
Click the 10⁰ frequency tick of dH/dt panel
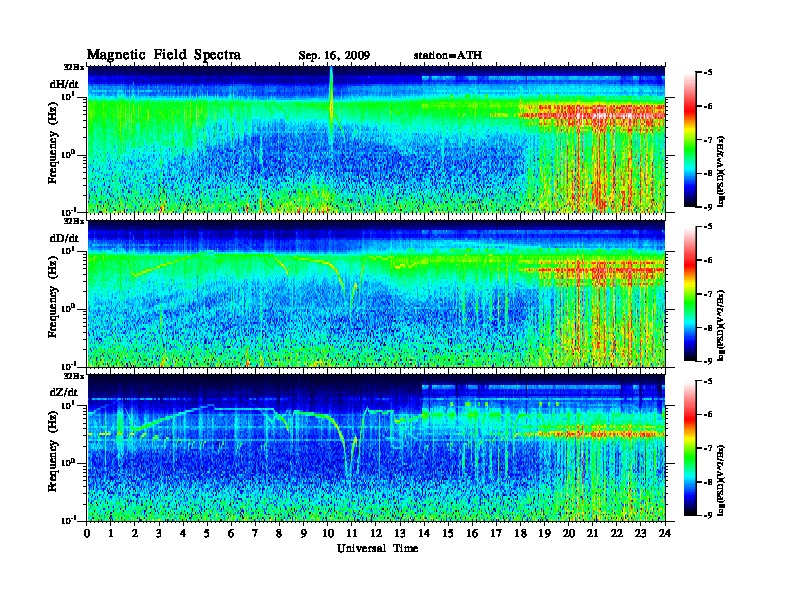click(x=68, y=154)
